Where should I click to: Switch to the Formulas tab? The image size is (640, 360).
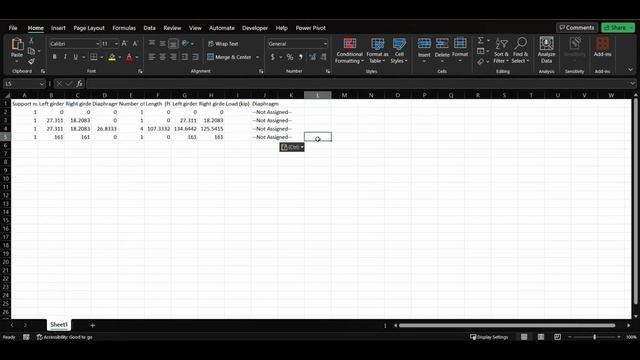click(124, 28)
